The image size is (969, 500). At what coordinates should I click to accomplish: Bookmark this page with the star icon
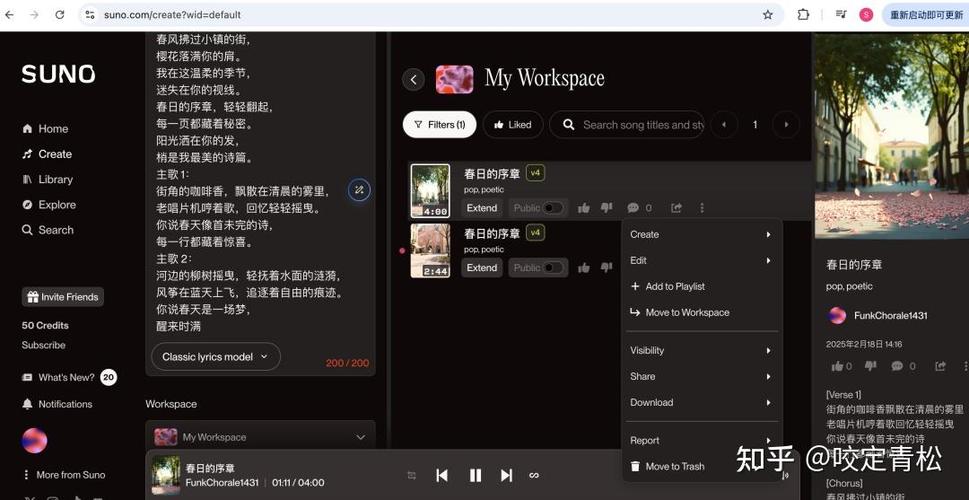[768, 15]
